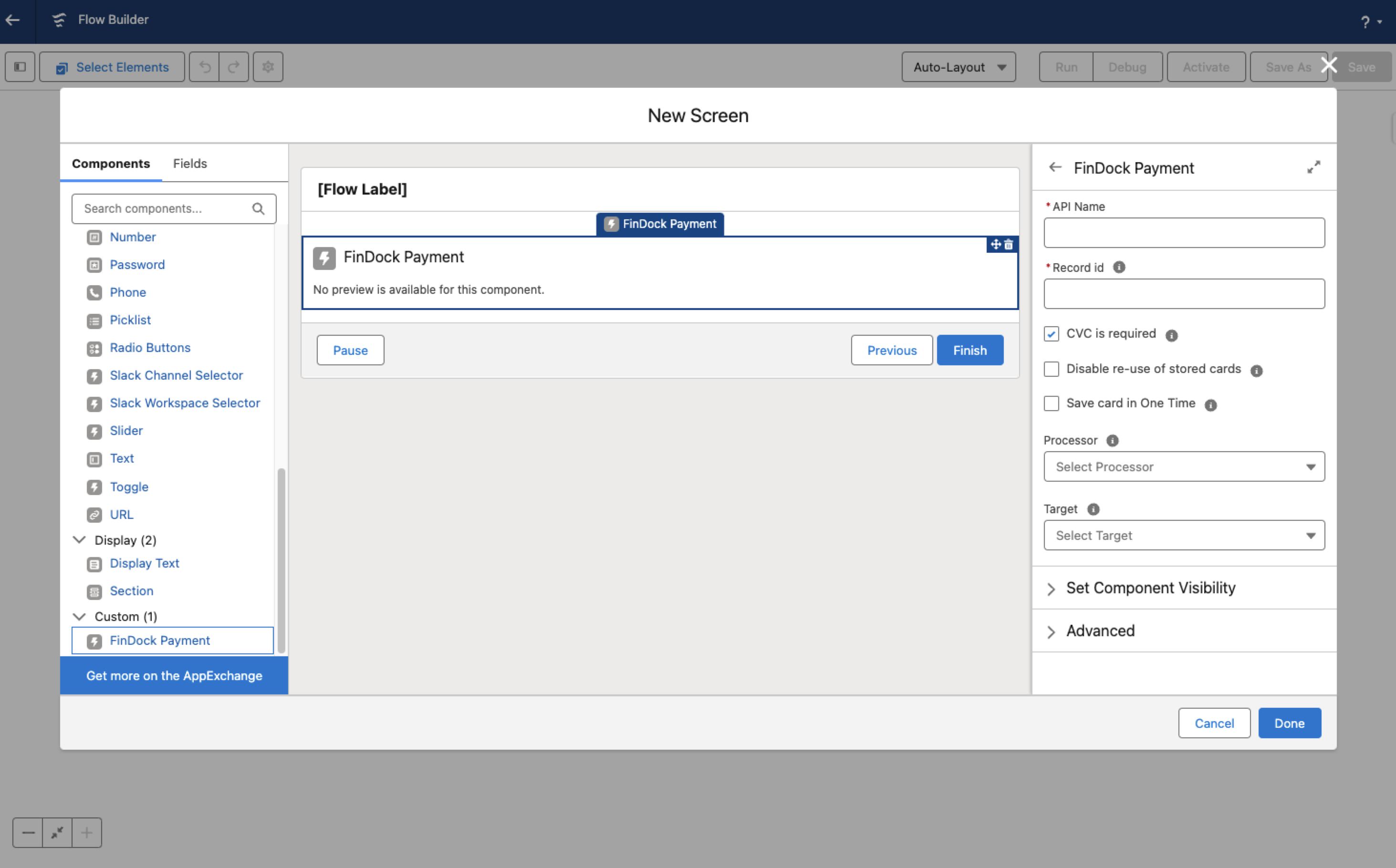Uncheck the CVC is required checkbox
This screenshot has height=868, width=1396.
pos(1052,333)
